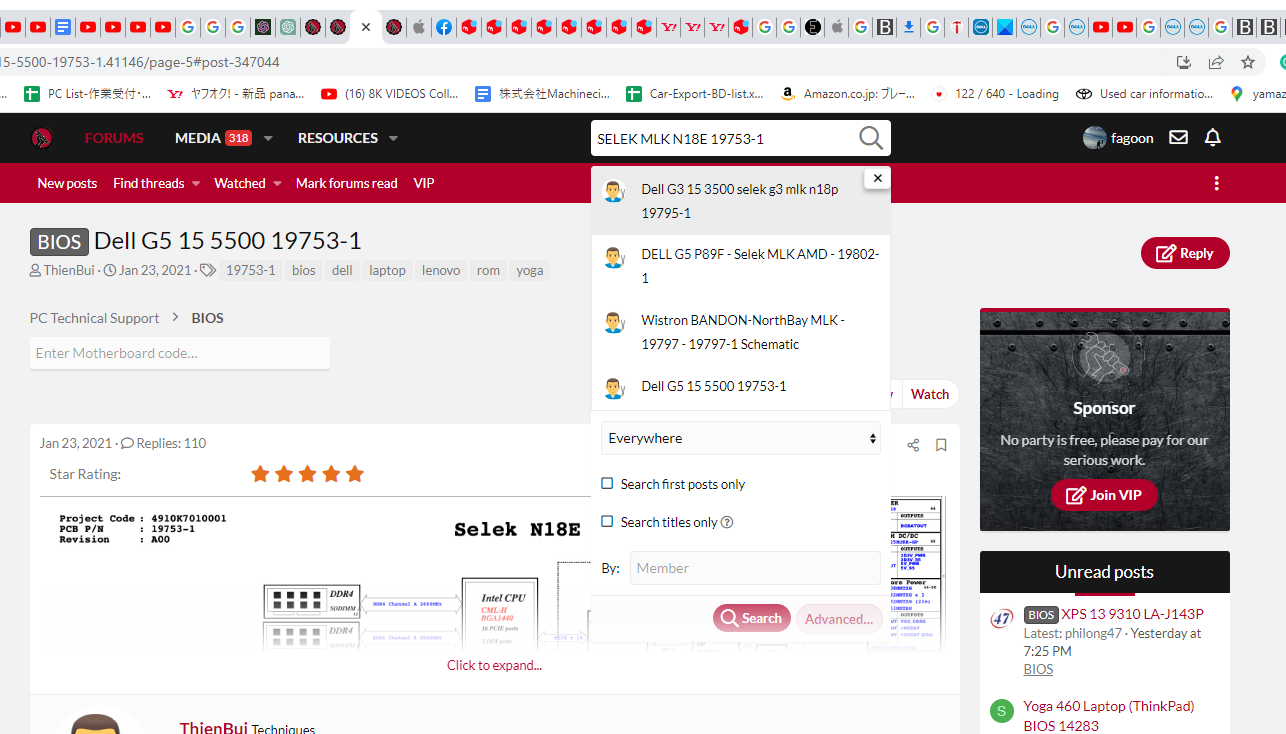Image resolution: width=1286 pixels, height=734 pixels.
Task: Open the FORUMS menu item
Action: pos(113,137)
